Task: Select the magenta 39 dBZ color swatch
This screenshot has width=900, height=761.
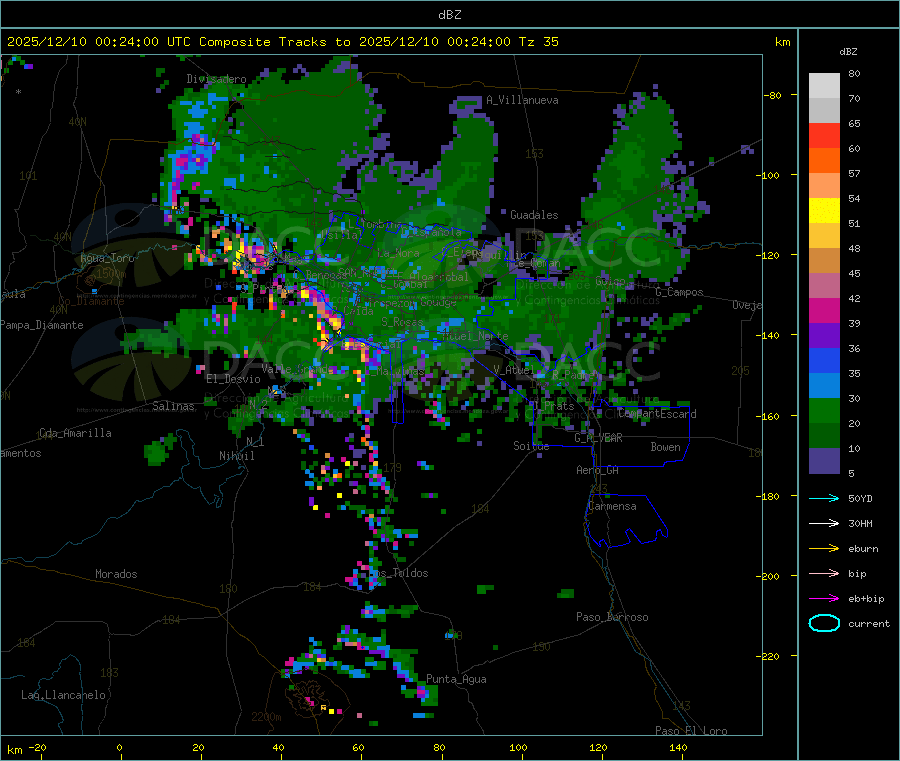Action: [x=824, y=310]
